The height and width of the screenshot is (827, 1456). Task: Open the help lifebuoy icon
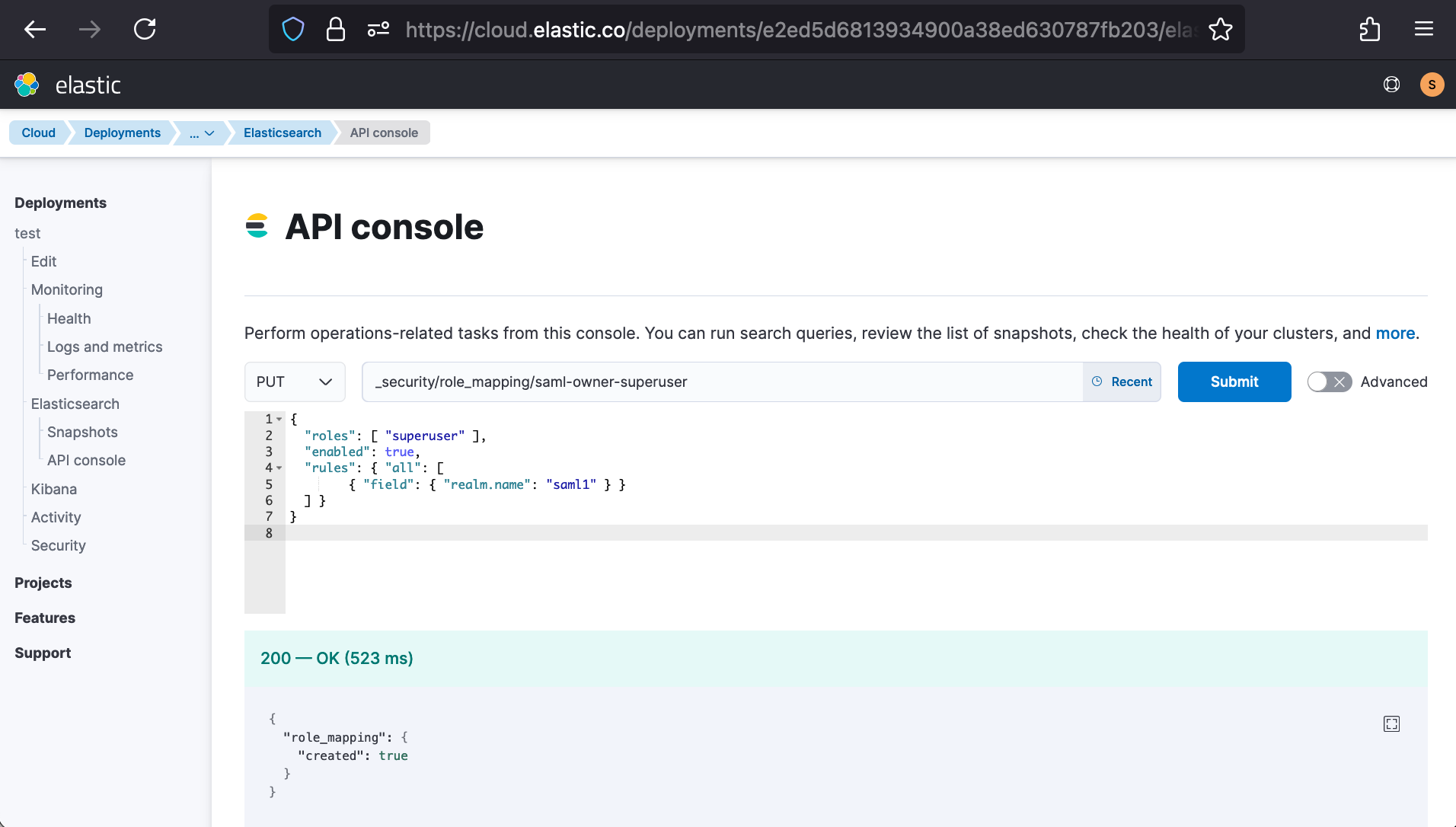coord(1391,85)
